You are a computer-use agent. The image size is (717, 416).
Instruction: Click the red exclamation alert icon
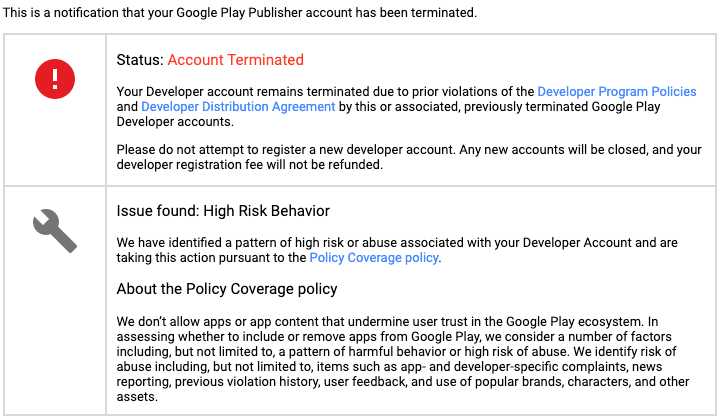[x=55, y=78]
